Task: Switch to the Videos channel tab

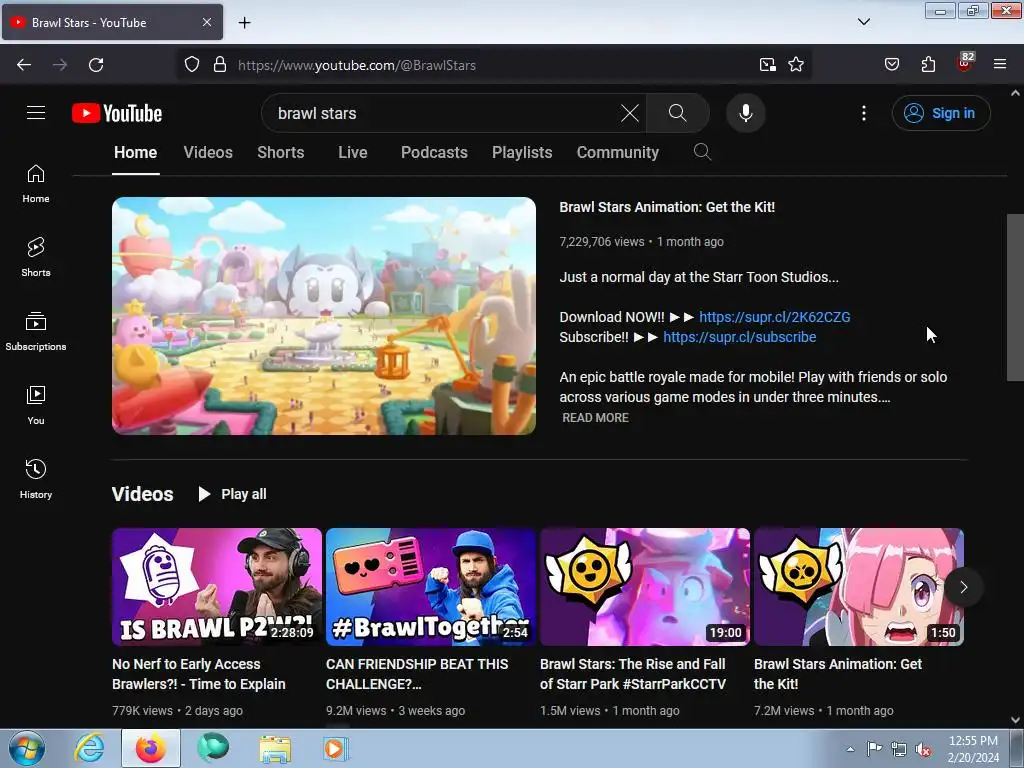Action: 208,152
